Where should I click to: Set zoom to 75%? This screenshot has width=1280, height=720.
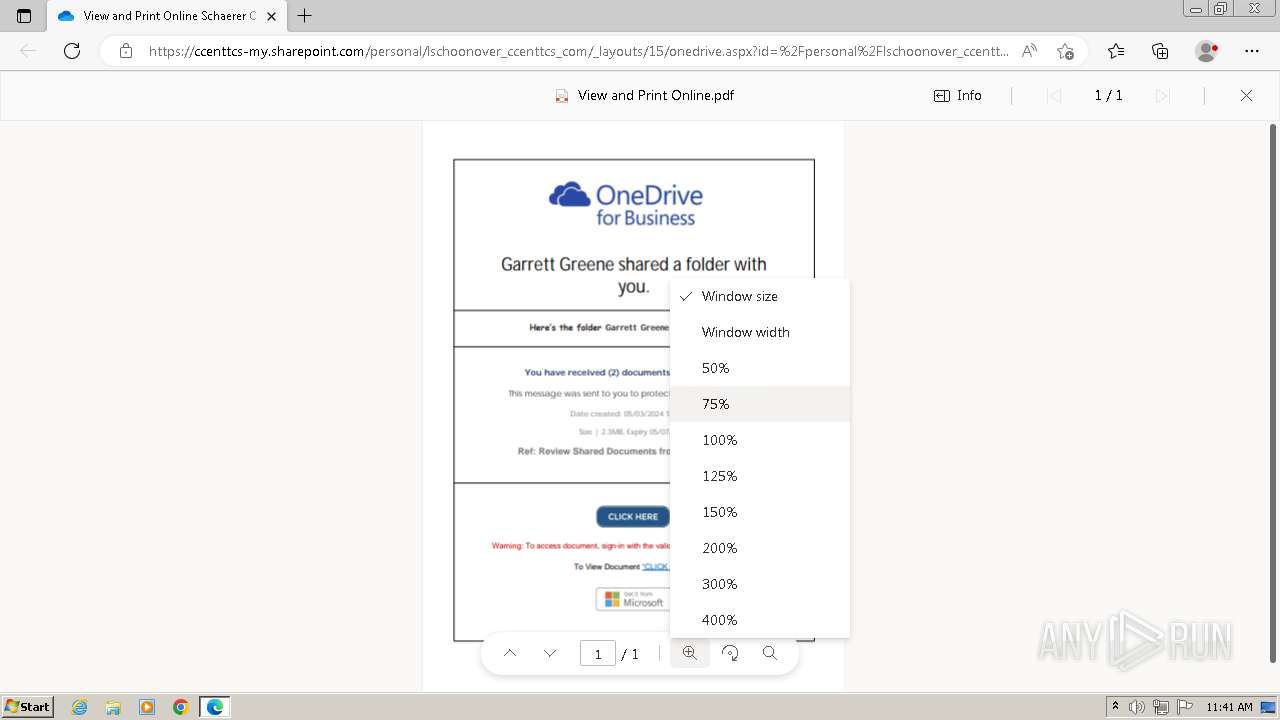[760, 404]
